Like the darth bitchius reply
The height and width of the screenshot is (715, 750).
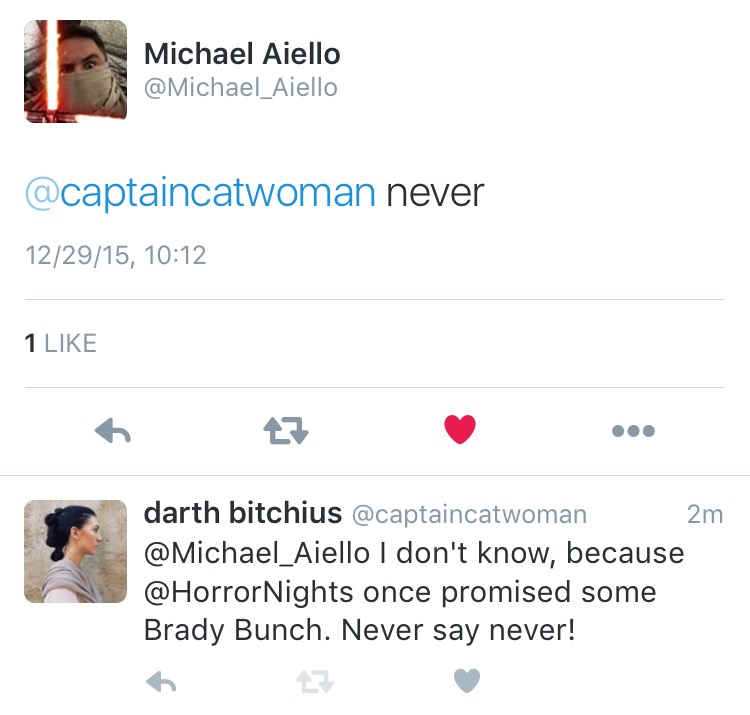(x=467, y=682)
